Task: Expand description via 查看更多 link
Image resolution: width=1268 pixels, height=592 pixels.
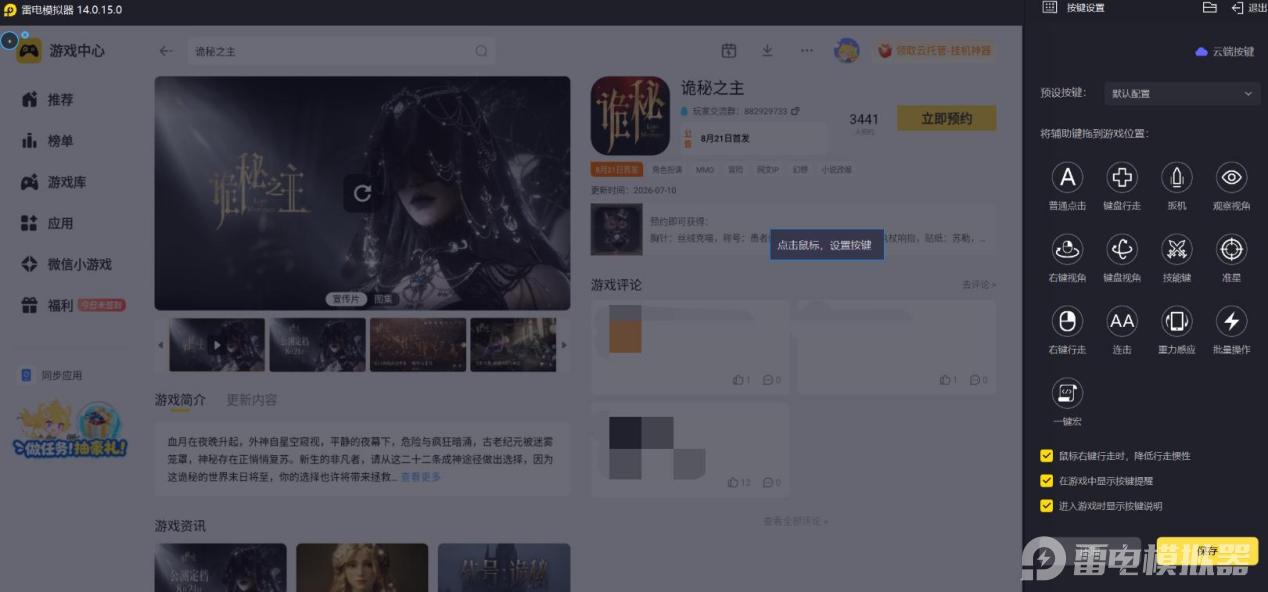Action: [420, 477]
